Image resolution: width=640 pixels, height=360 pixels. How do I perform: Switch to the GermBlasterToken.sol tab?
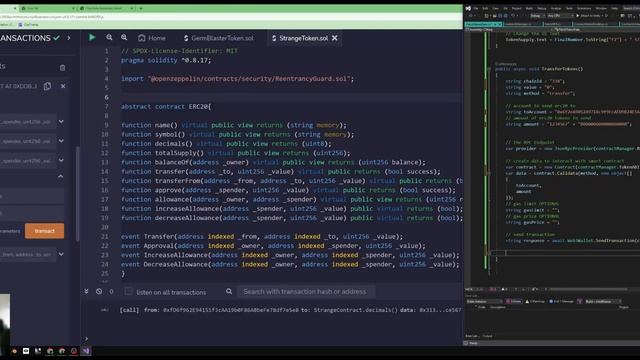(x=218, y=38)
